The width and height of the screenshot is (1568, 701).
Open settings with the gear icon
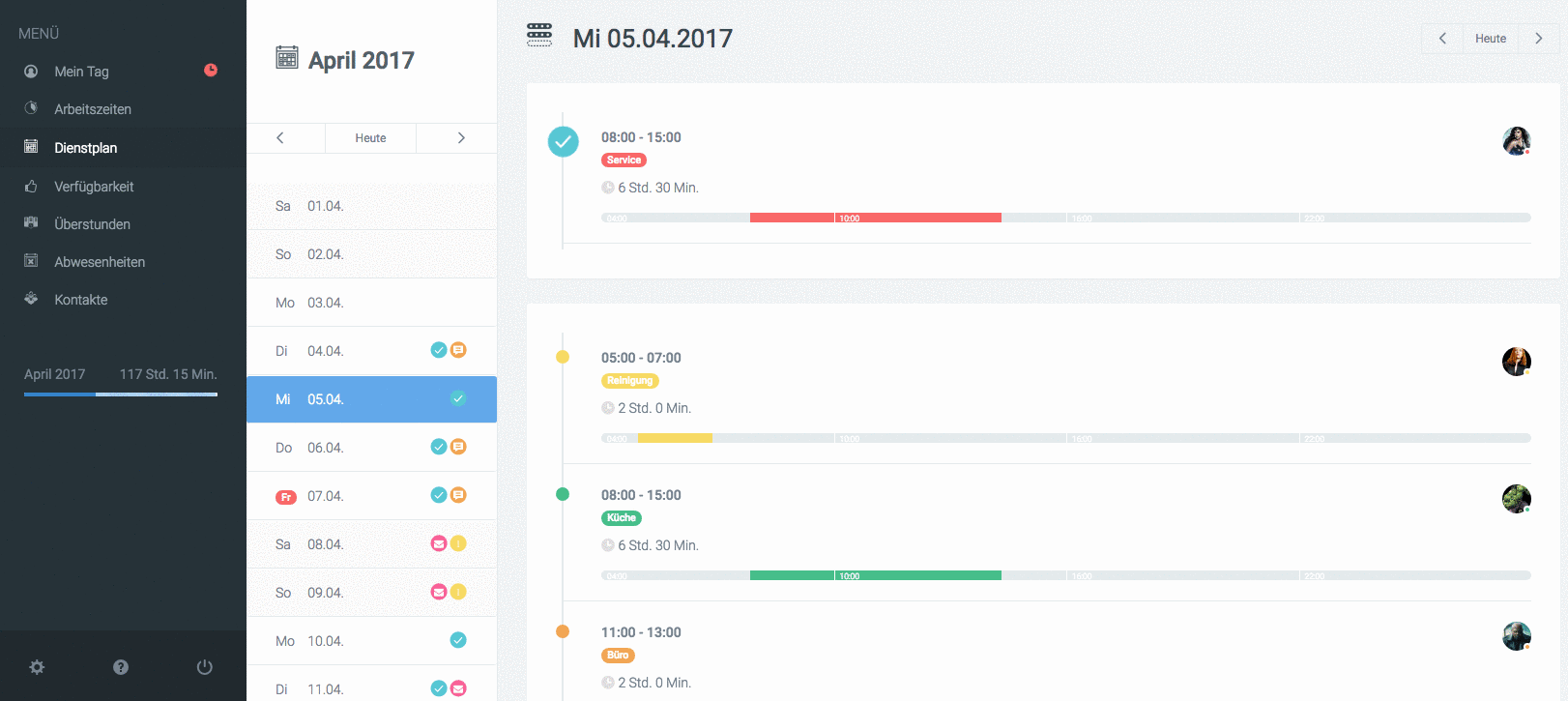coord(37,667)
